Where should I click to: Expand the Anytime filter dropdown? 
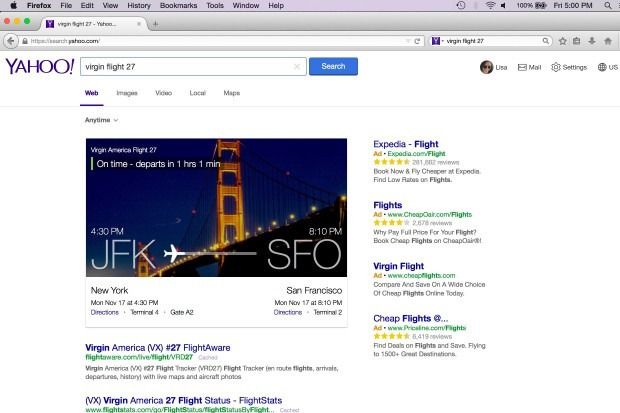[102, 120]
